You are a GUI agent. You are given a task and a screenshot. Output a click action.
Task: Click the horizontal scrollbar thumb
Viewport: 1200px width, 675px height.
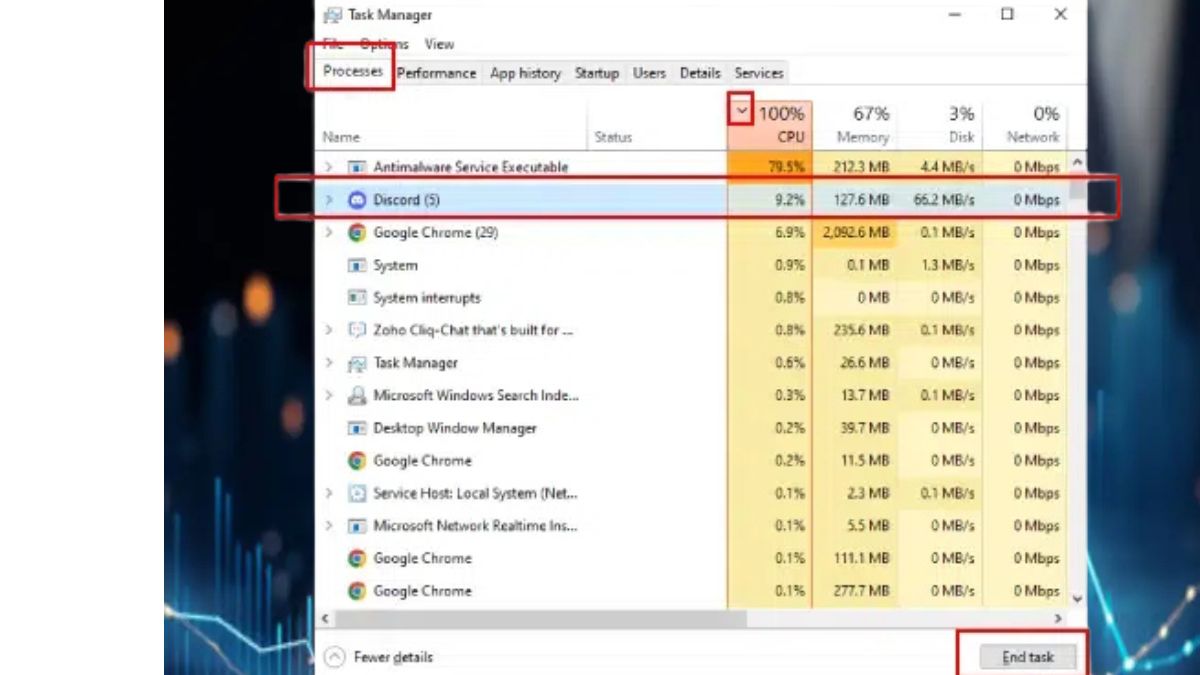pos(541,620)
